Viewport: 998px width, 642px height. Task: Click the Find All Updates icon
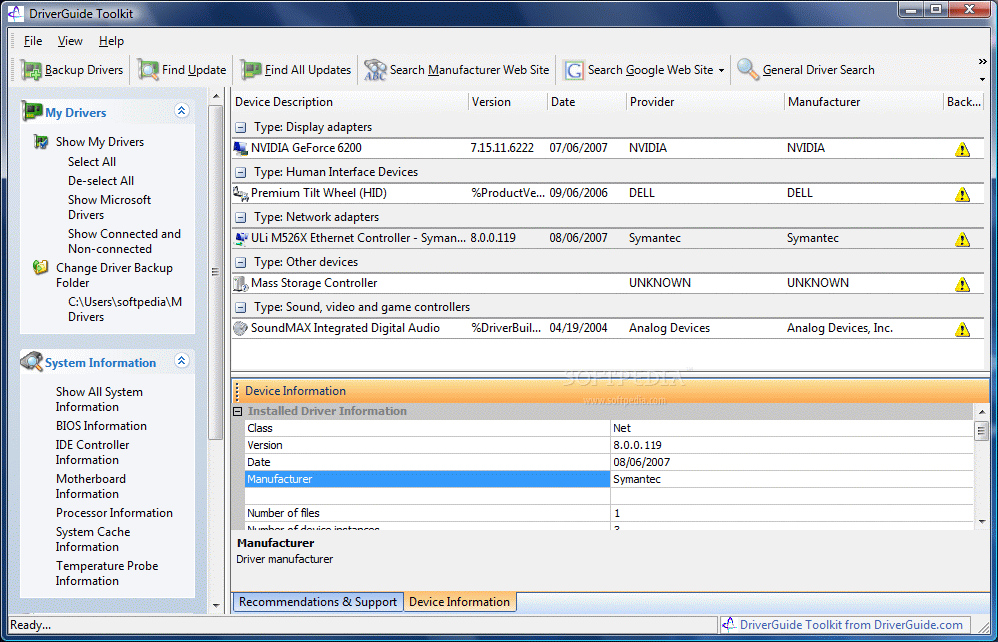click(251, 70)
